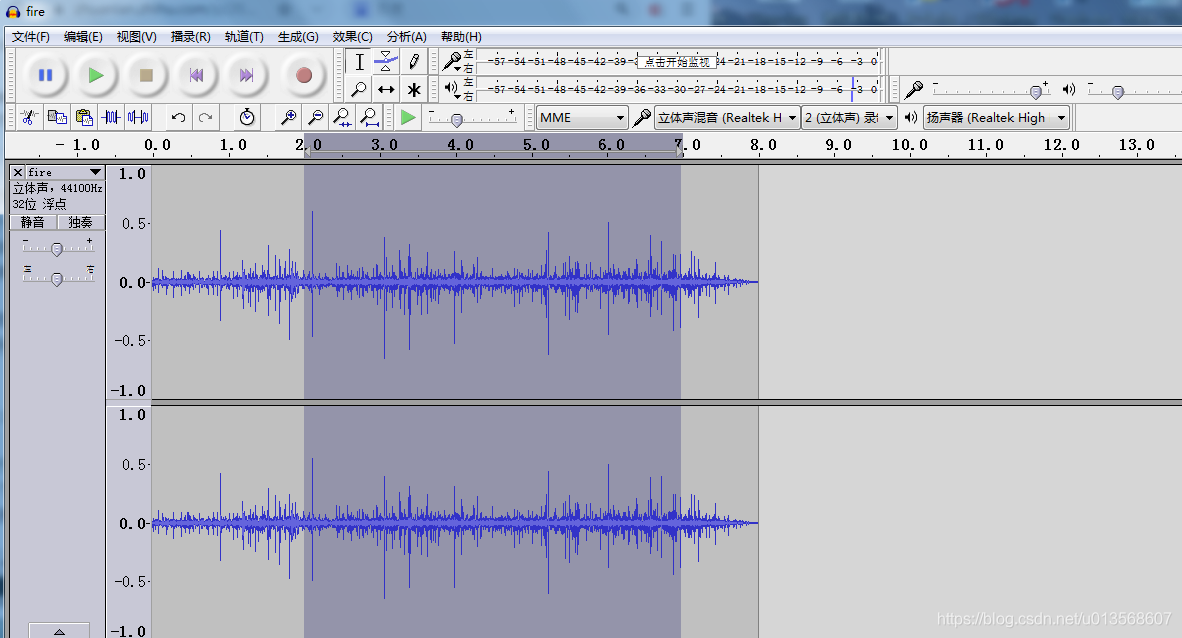Viewport: 1182px width, 638px height.
Task: Click the Play-at-speed green arrow
Action: [x=408, y=117]
